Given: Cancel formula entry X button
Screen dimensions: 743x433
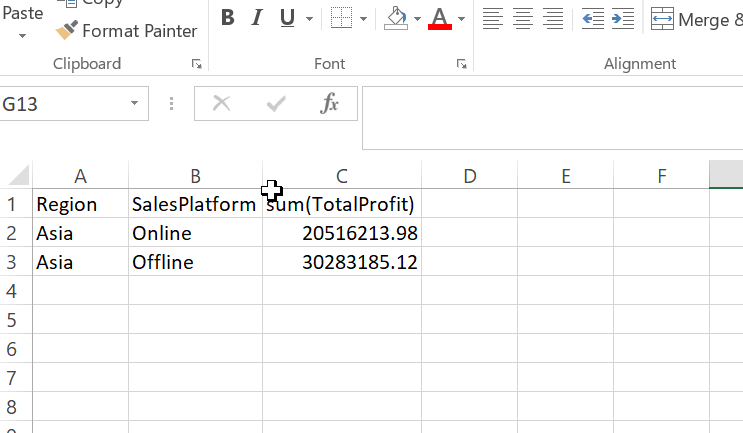Looking at the screenshot, I should (x=221, y=103).
